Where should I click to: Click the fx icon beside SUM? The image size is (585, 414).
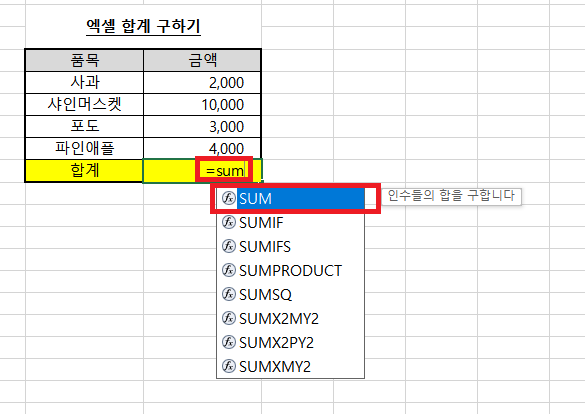coord(229,198)
